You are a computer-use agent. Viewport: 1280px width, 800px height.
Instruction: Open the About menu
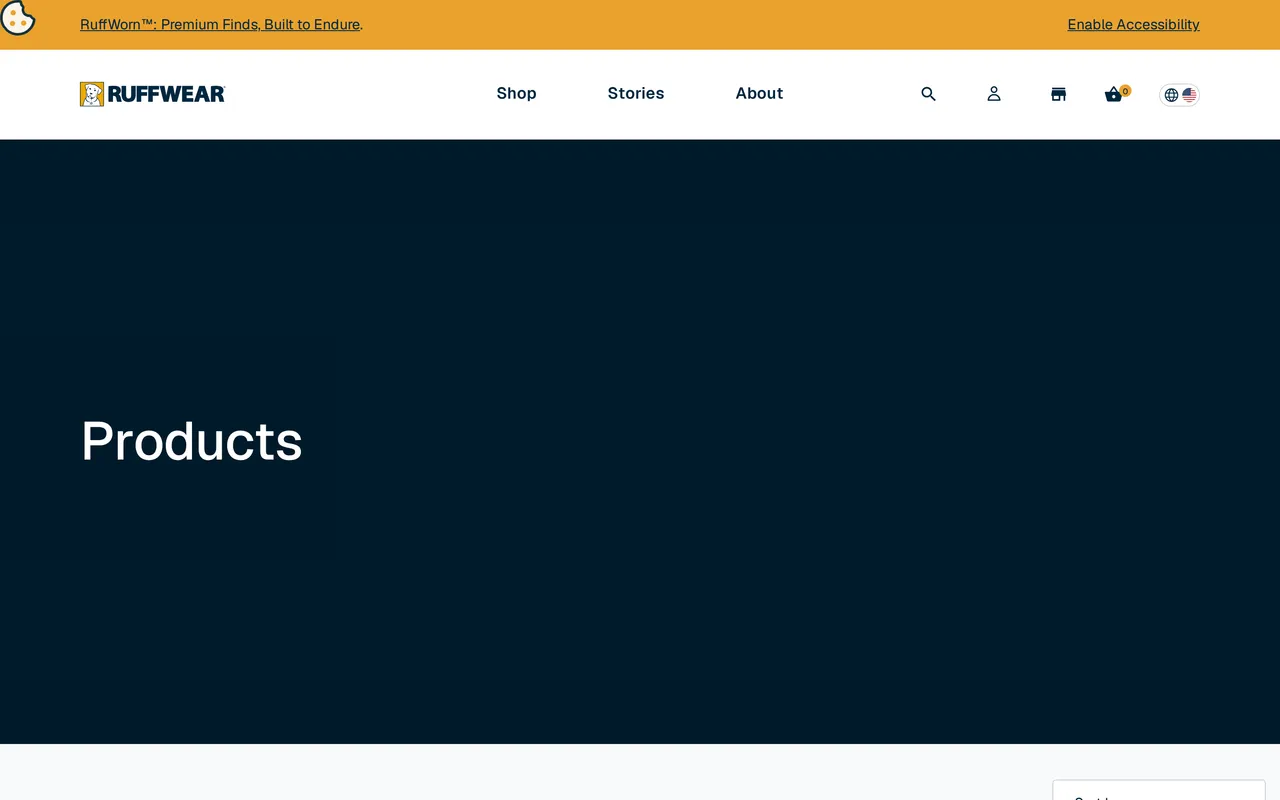[x=759, y=93]
